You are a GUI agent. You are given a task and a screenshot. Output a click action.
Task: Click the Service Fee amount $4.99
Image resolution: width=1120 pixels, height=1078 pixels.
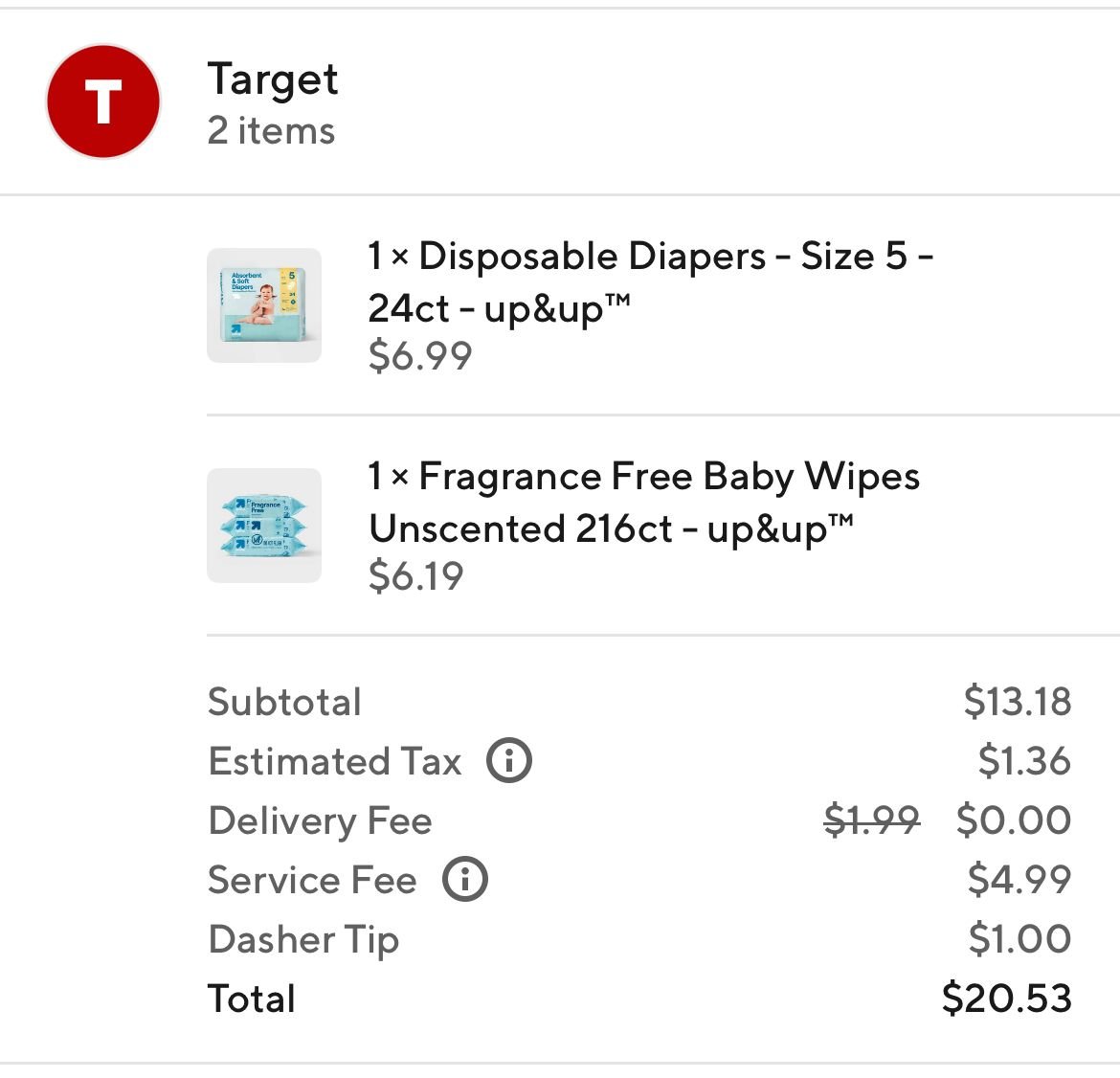click(1019, 880)
